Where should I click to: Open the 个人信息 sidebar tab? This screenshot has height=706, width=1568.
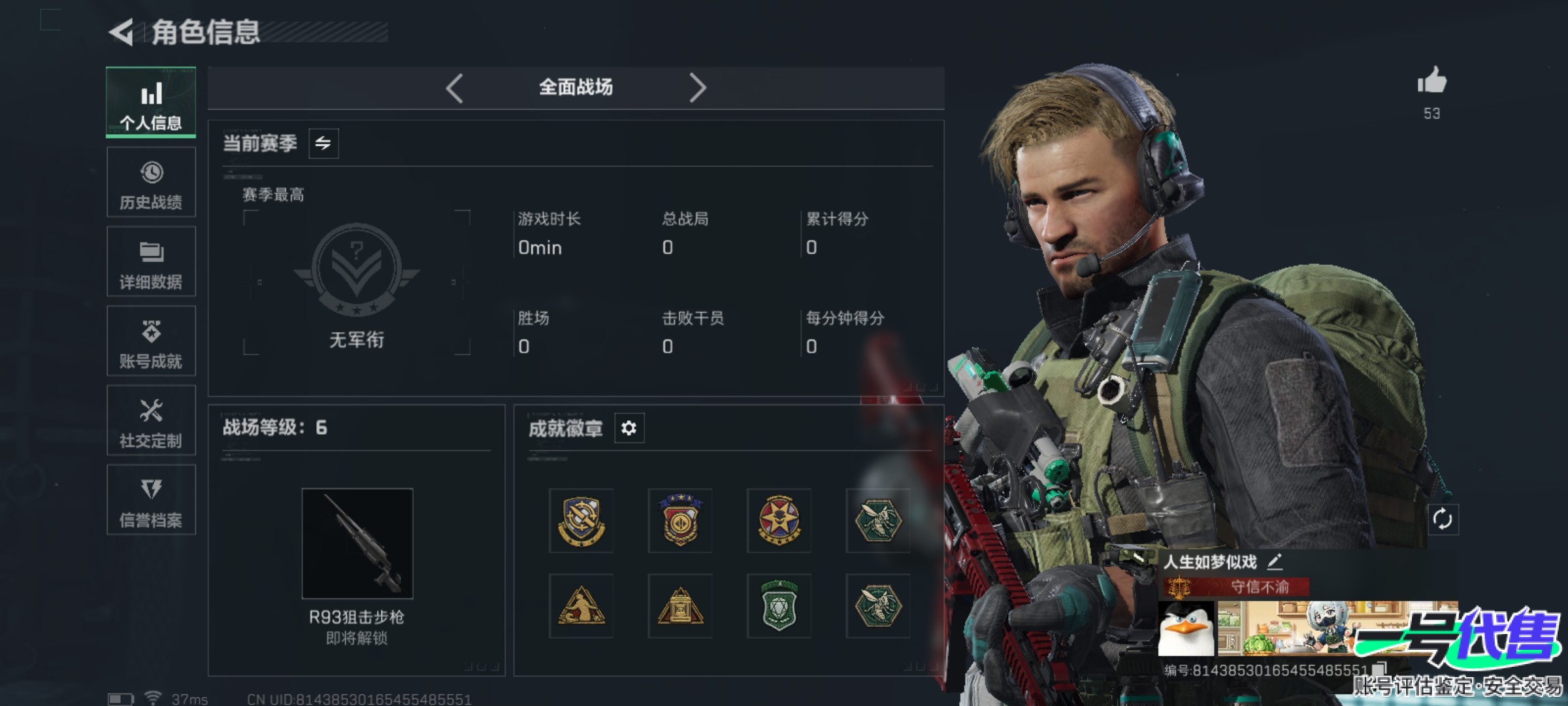point(151,103)
